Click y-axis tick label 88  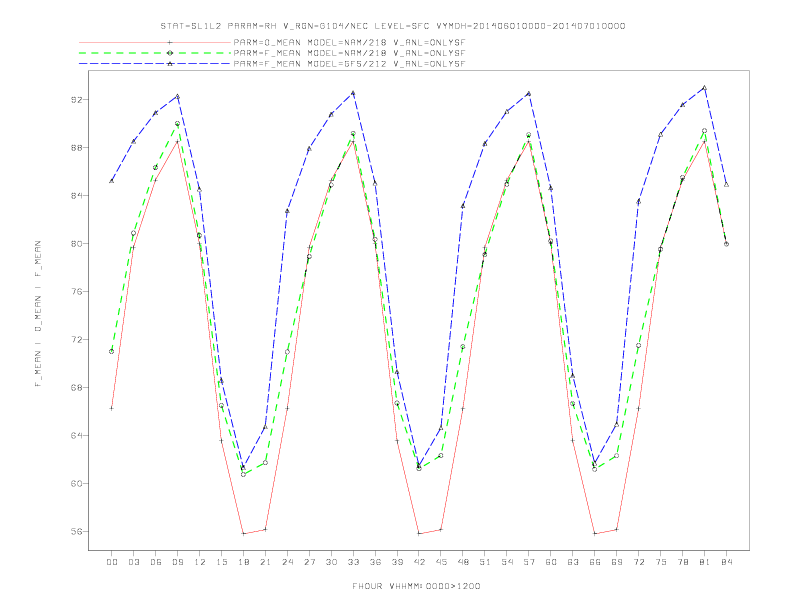tap(76, 147)
